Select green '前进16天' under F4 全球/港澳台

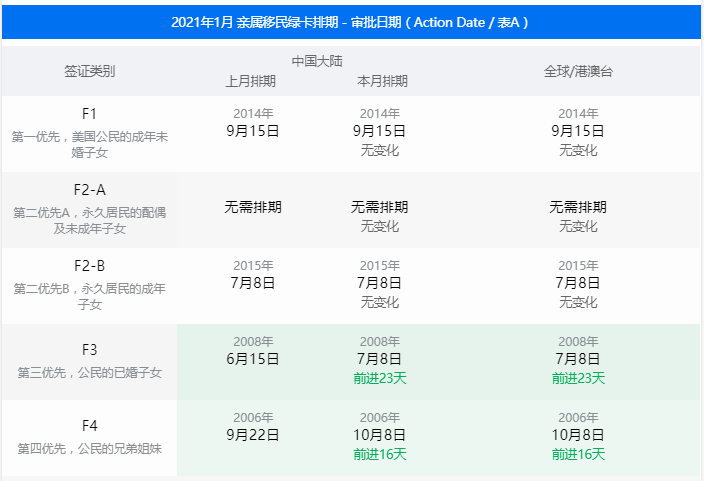click(x=578, y=454)
